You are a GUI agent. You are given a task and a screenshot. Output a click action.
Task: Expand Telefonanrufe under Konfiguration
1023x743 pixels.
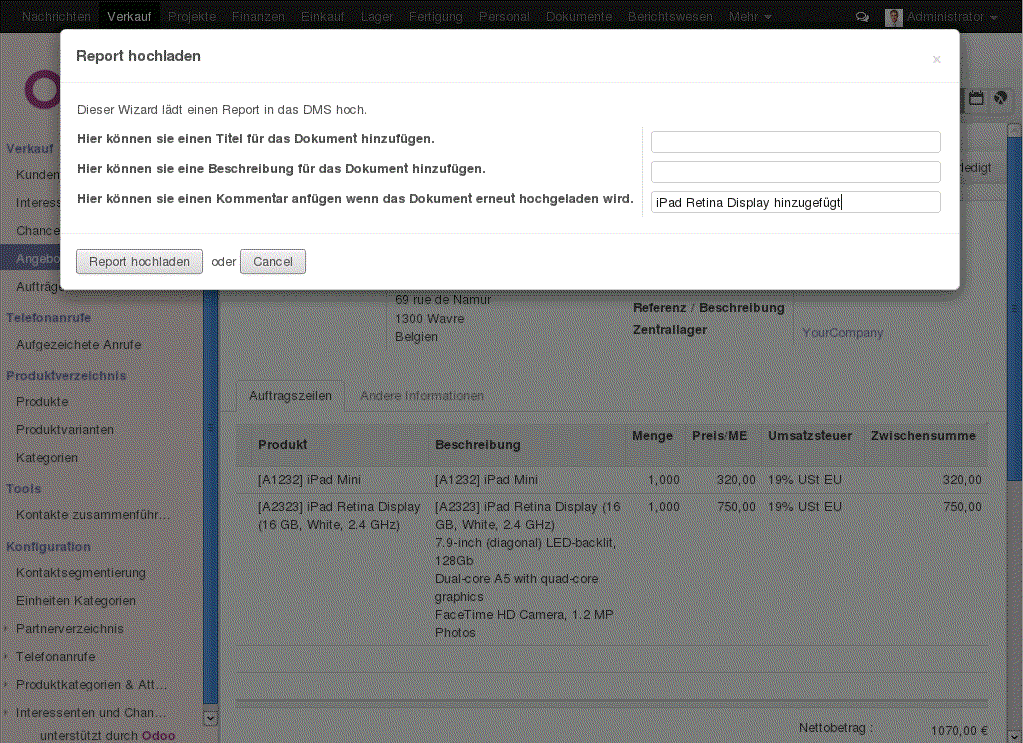55,657
